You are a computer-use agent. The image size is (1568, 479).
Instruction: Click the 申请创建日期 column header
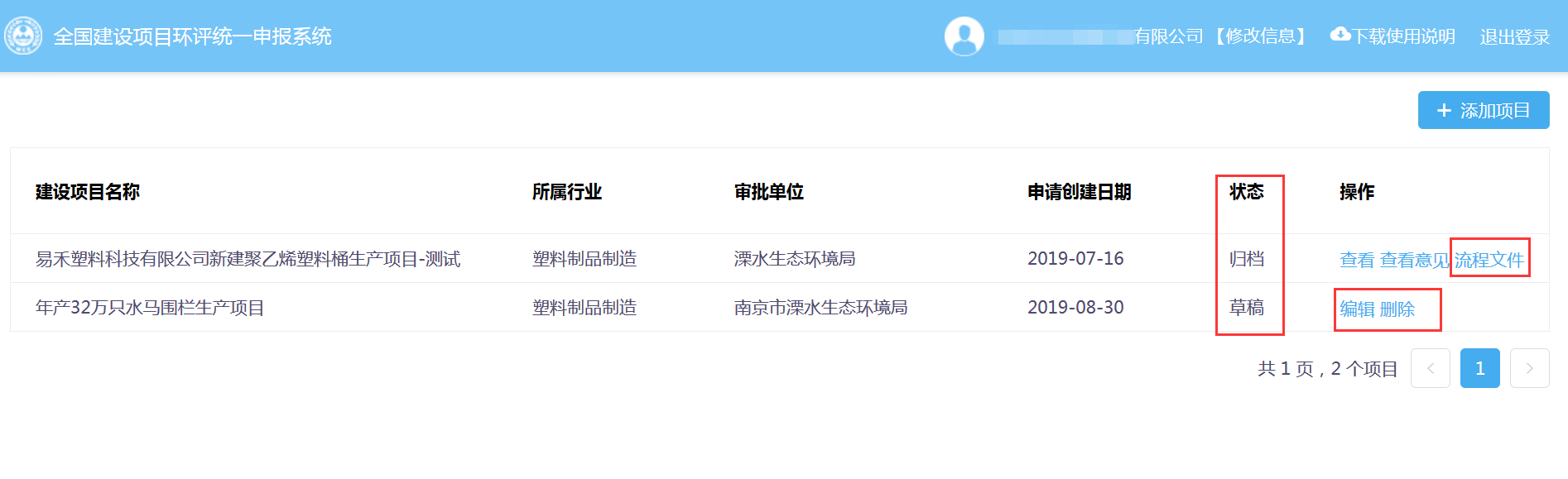click(x=1079, y=192)
